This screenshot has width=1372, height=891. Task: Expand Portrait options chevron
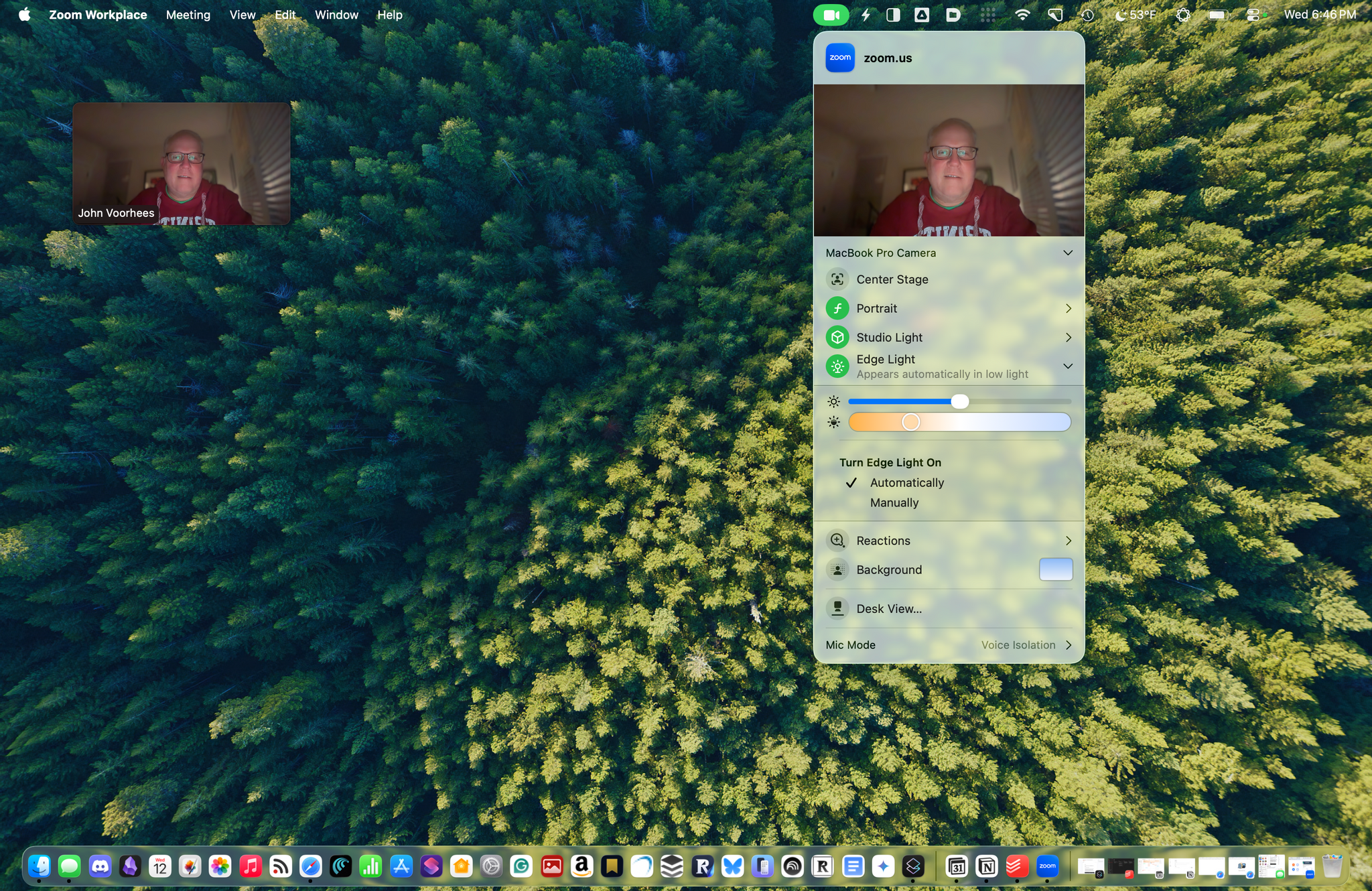(x=1069, y=308)
